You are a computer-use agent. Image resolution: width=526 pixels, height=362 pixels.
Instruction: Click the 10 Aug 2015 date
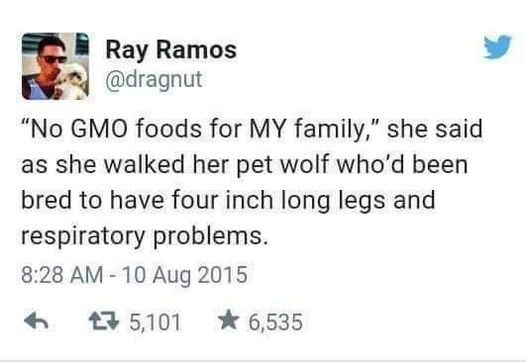point(185,275)
